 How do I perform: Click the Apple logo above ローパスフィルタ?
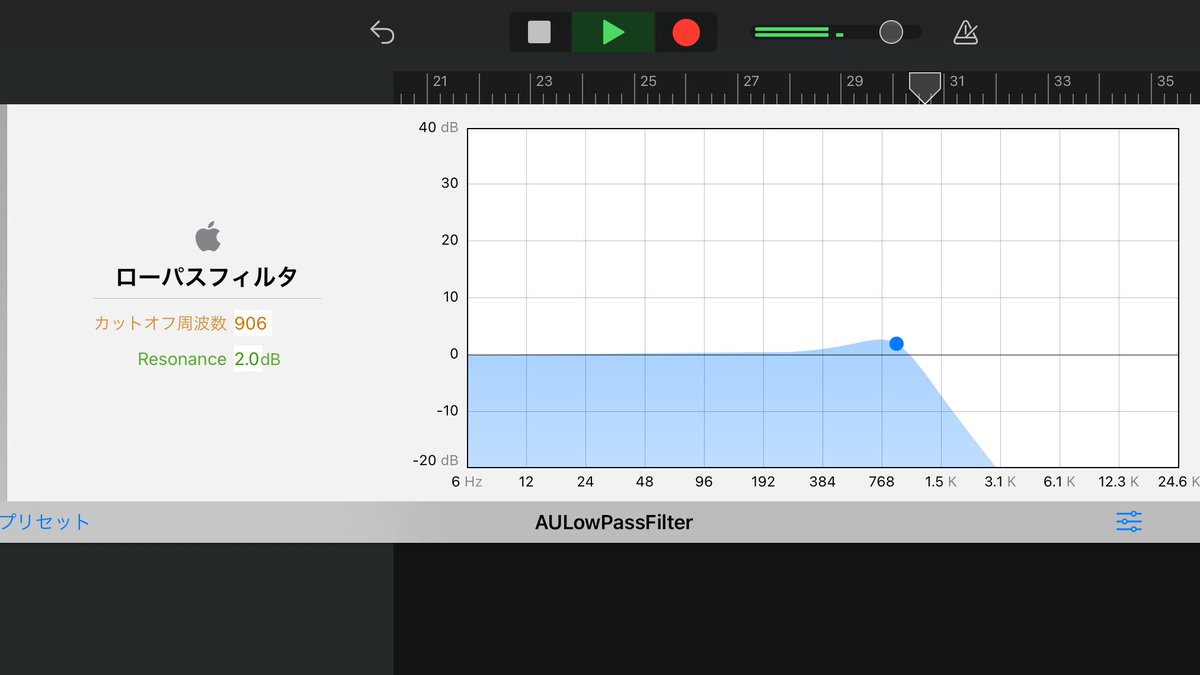pyautogui.click(x=207, y=237)
